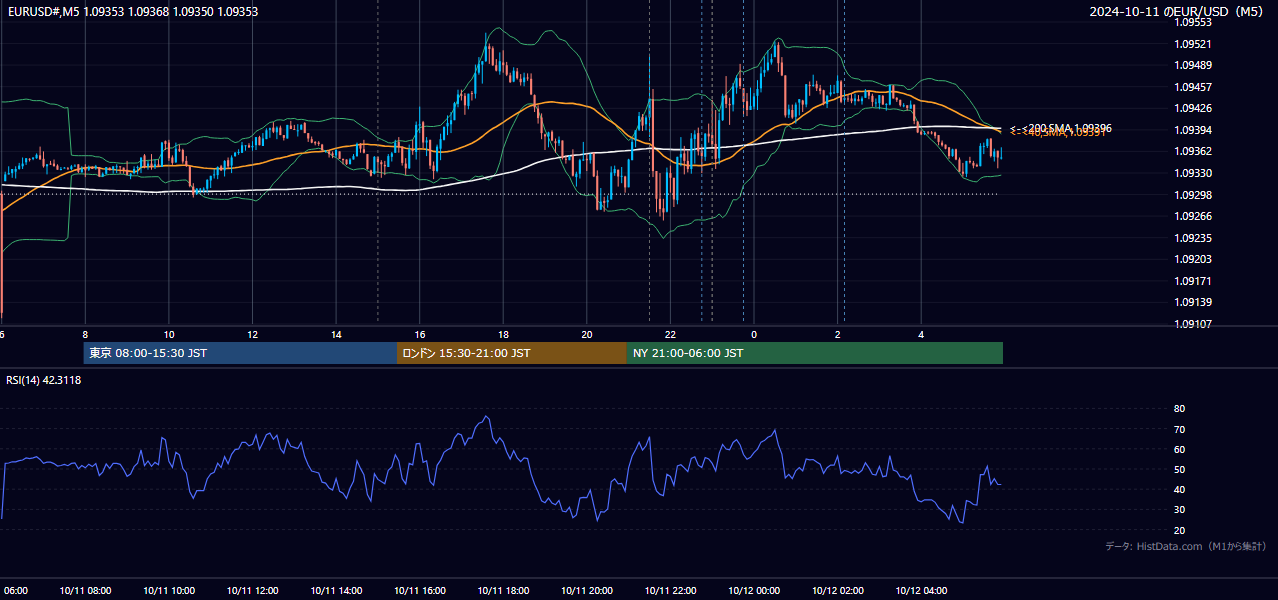The image size is (1278, 600).
Task: Click RSI axis level 50
Action: pos(1179,469)
